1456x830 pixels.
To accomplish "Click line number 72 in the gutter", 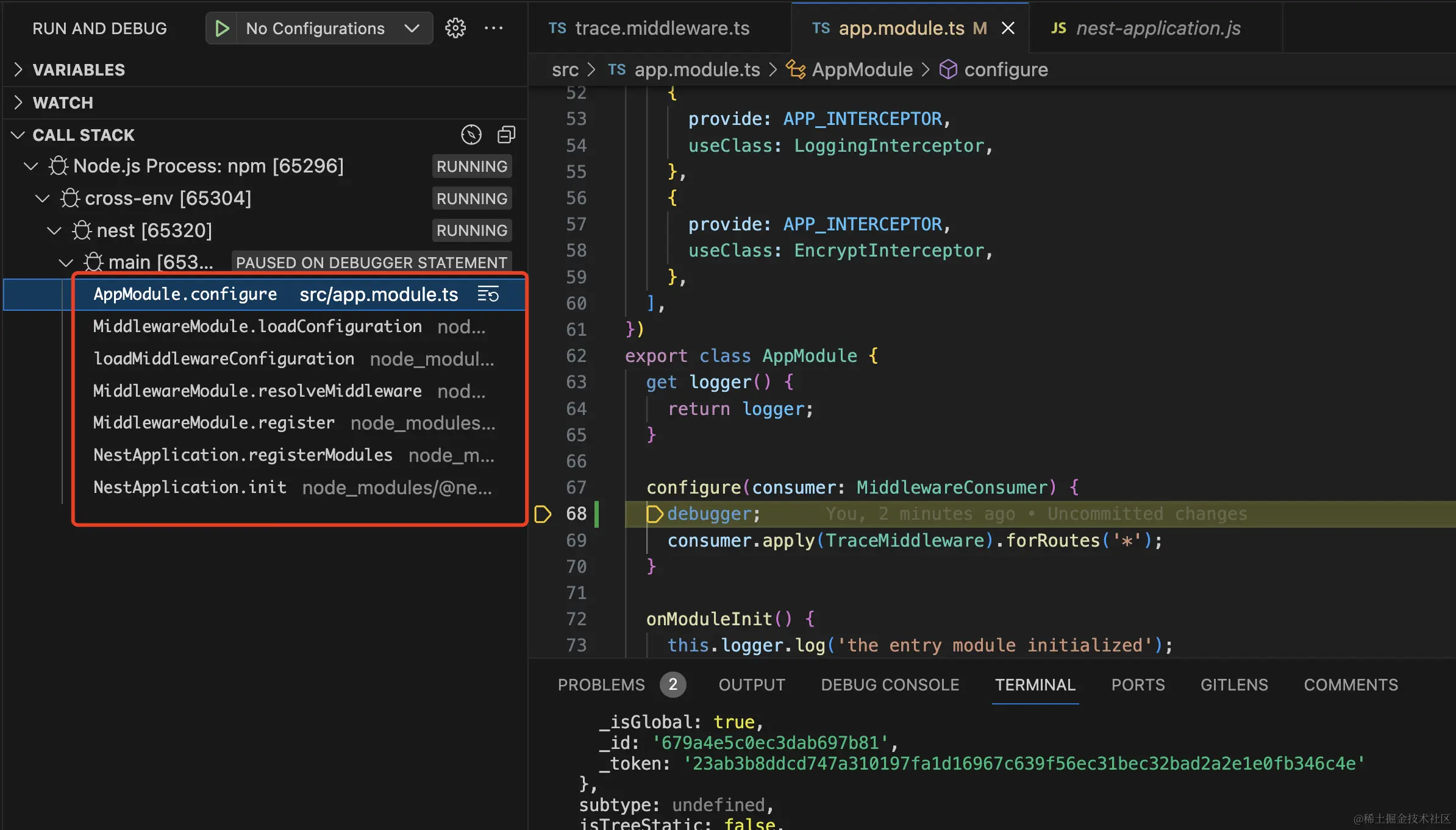I will coord(576,619).
